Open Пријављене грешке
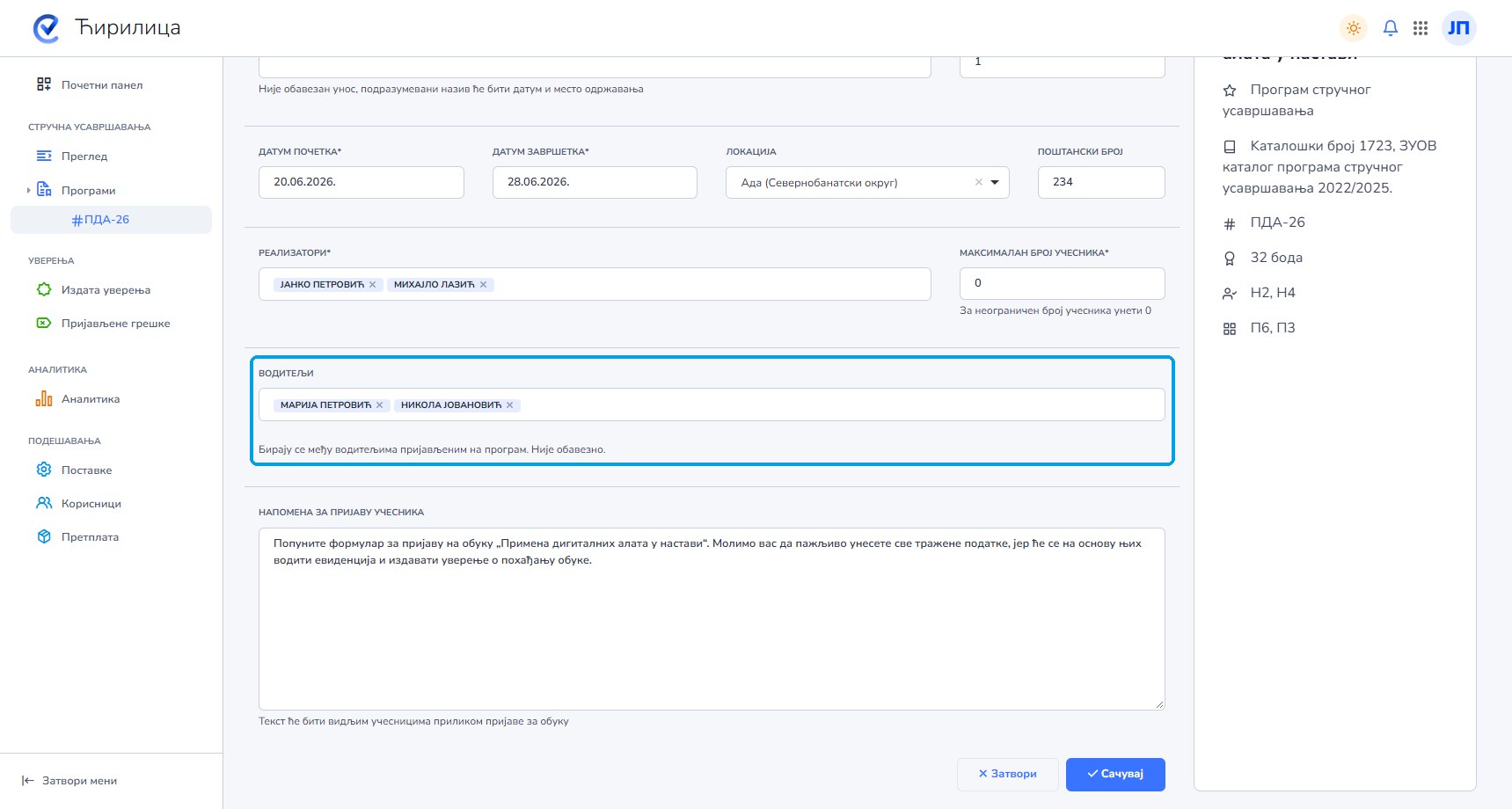Screen dimensions: 1512x809 coord(115,324)
